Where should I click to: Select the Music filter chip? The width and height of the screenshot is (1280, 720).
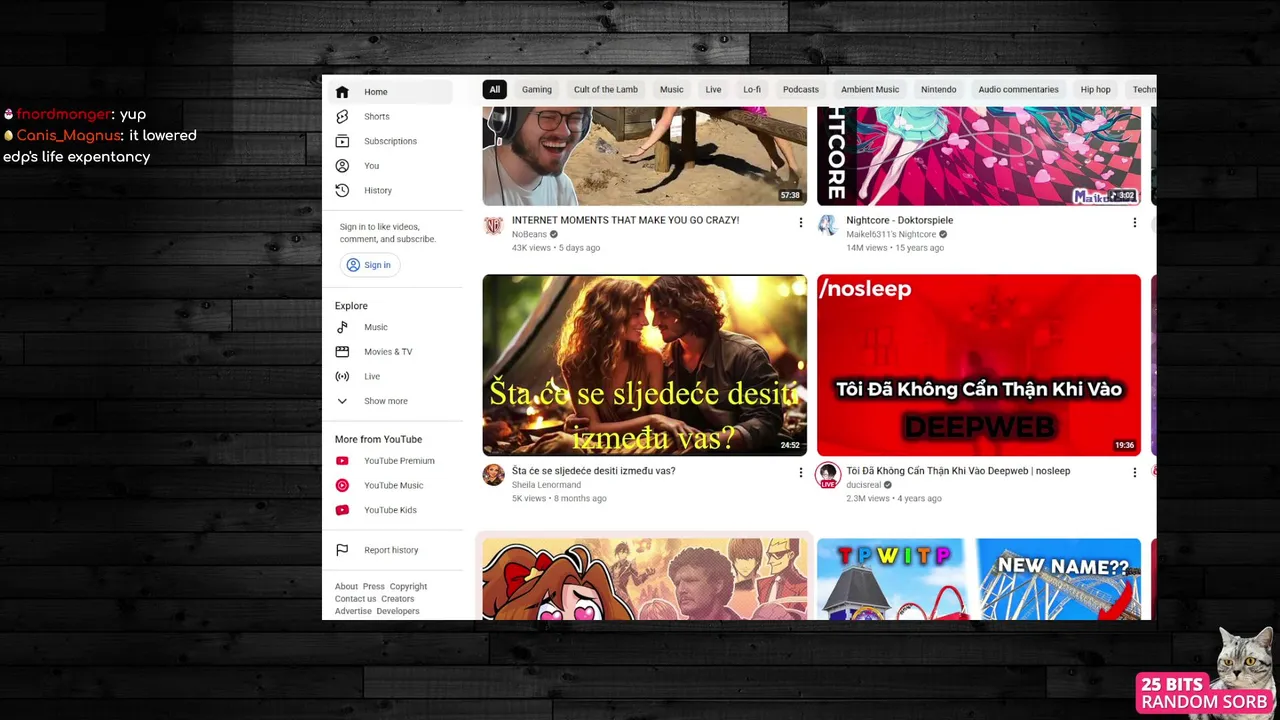tap(672, 89)
